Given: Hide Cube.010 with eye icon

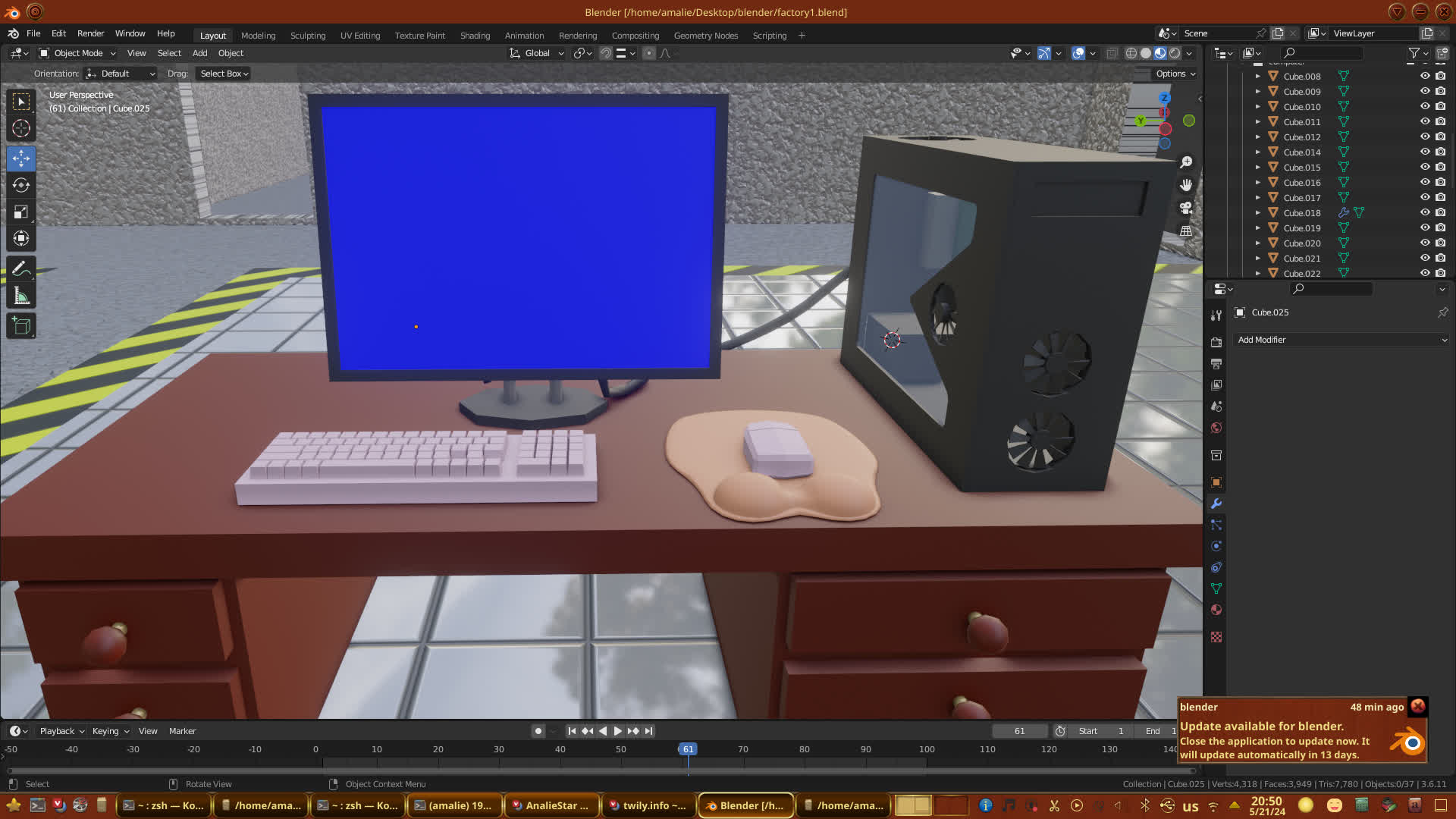Looking at the screenshot, I should [1425, 106].
